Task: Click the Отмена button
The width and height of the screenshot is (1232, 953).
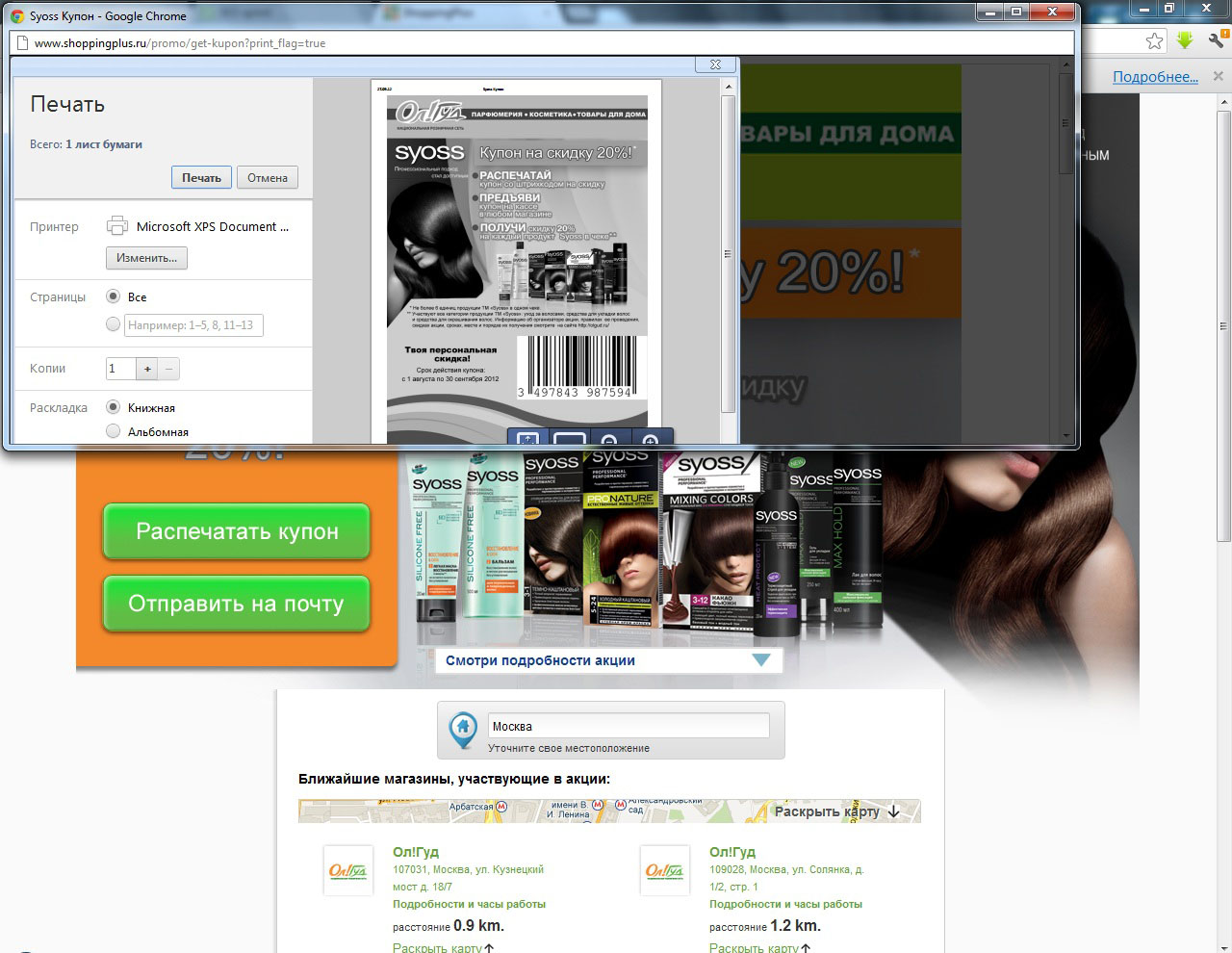Action: pos(268,177)
